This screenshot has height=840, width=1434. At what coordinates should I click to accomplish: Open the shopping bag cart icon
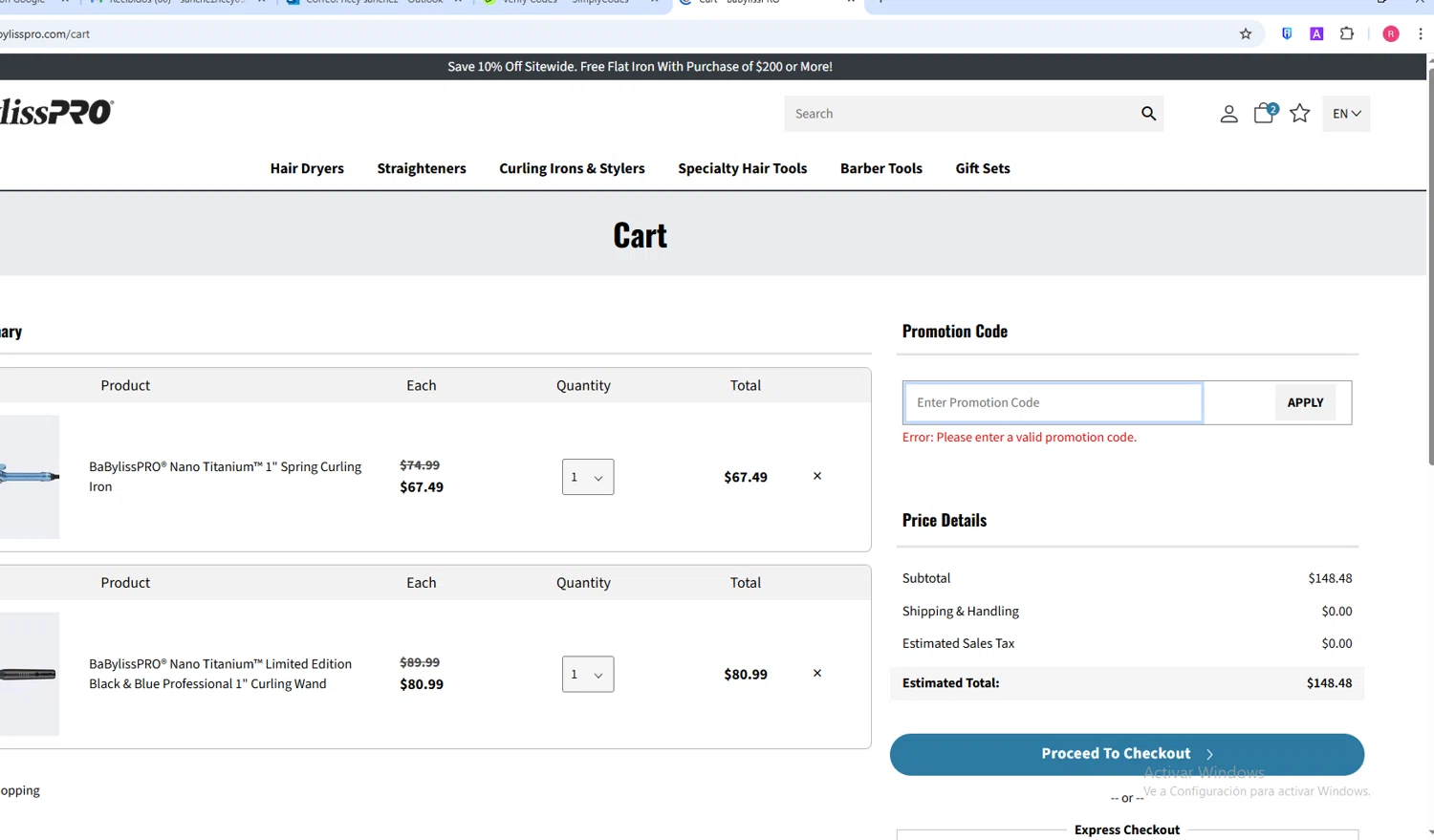click(x=1264, y=114)
